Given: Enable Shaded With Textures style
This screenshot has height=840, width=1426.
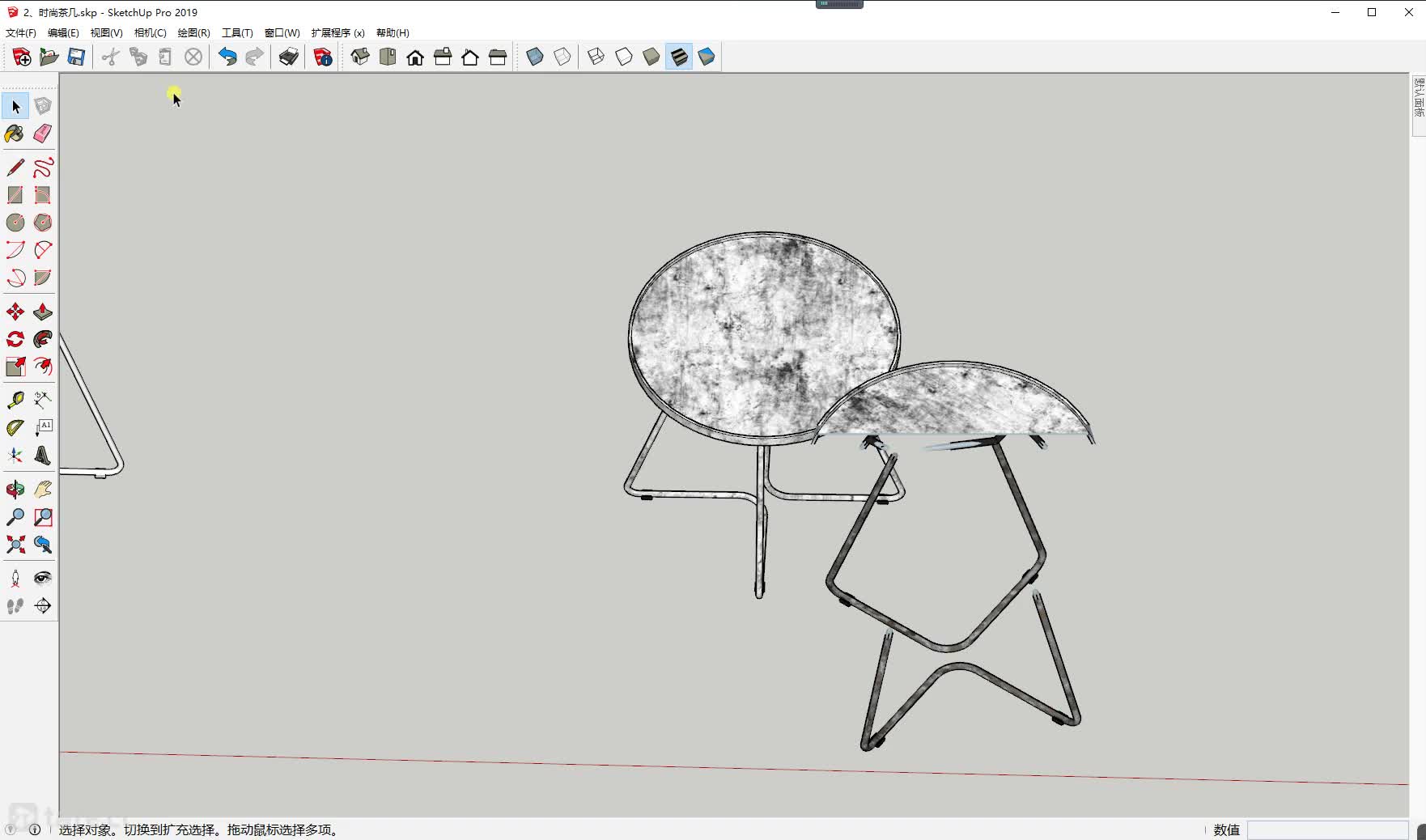Looking at the screenshot, I should (679, 57).
